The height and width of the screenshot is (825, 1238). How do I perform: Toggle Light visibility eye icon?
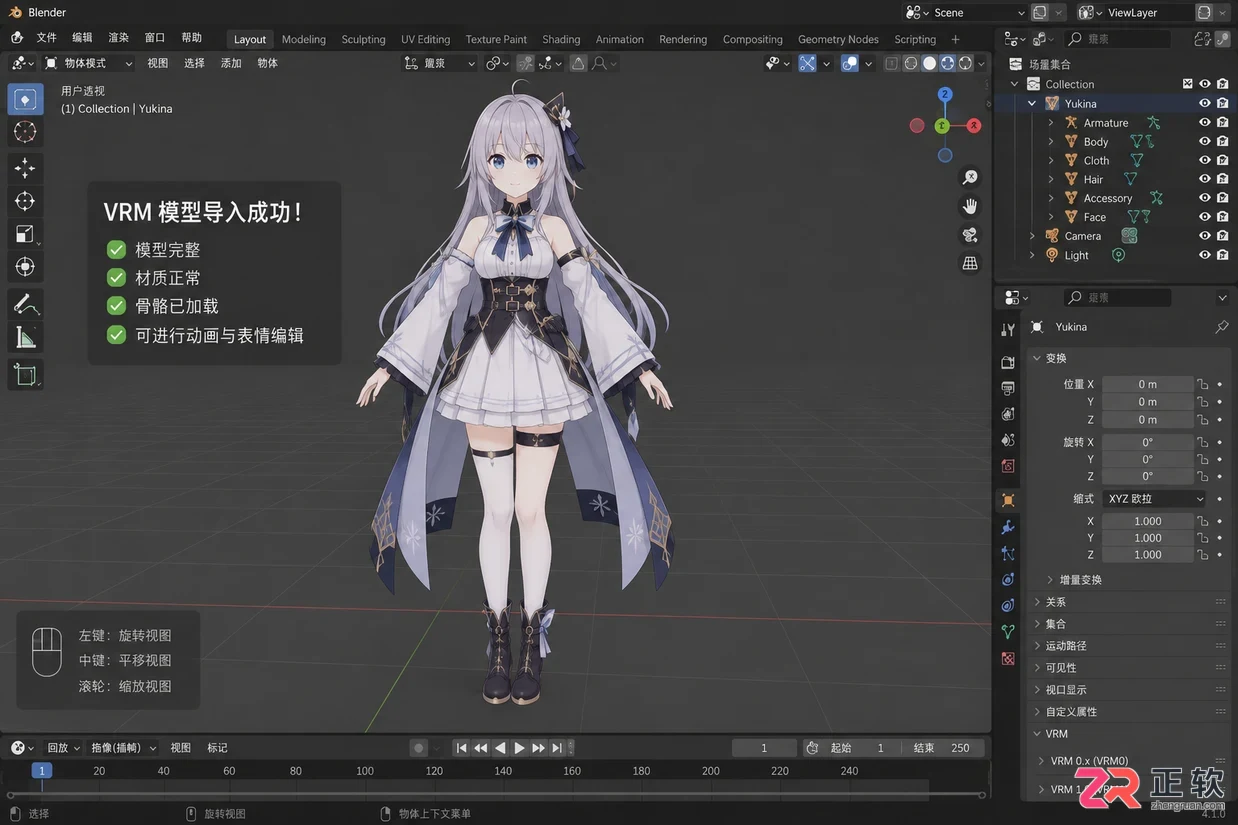click(x=1205, y=255)
